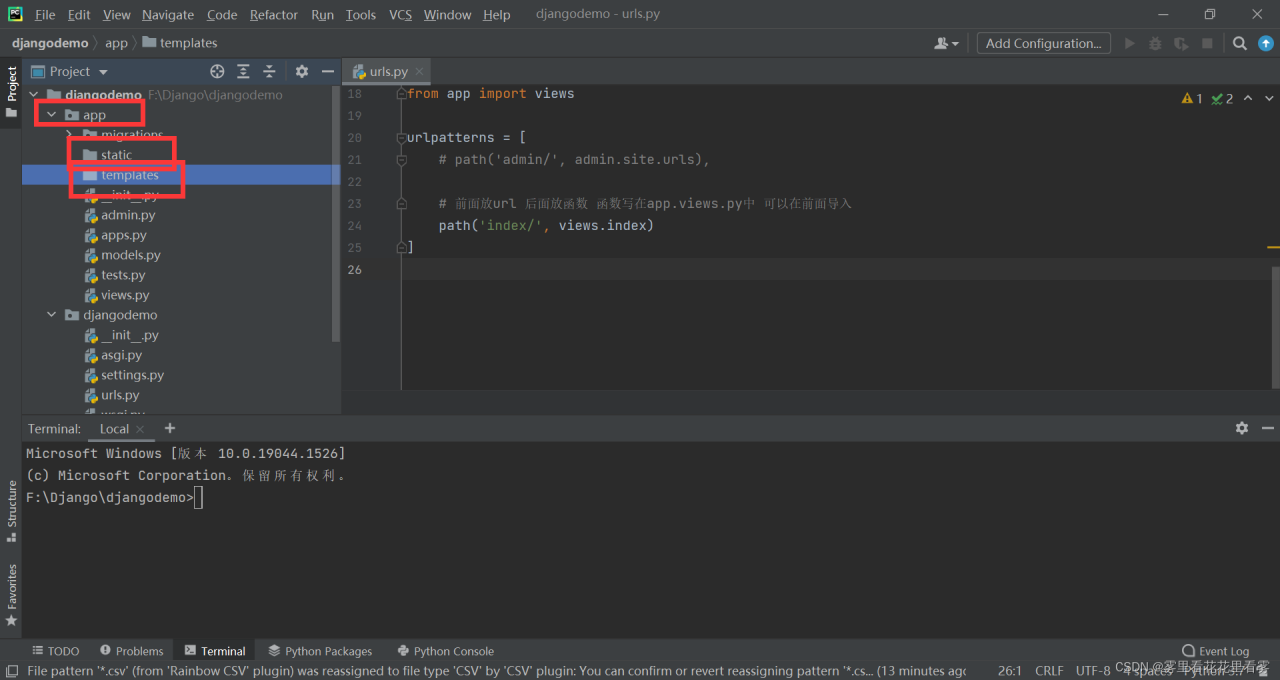1280x680 pixels.
Task: Click the djangodemo breadcrumb
Action: click(50, 43)
